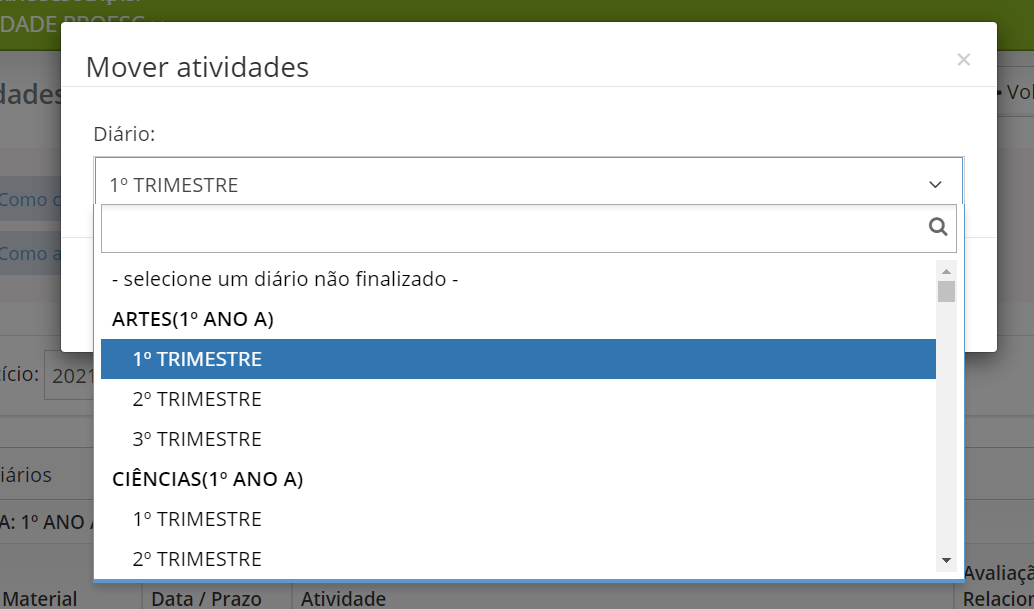
Task: Select the CIÊNCIAS(1º ANO A) group header
Action: click(x=518, y=479)
